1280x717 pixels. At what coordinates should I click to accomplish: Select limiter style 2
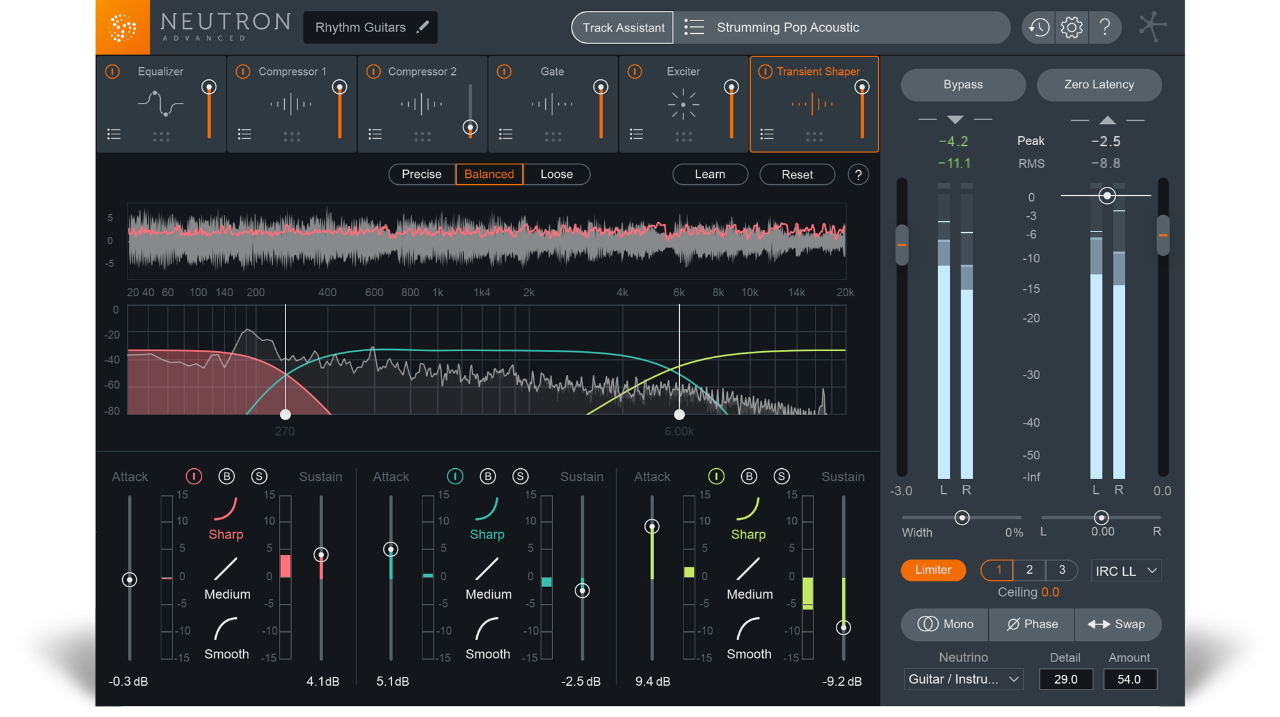[1029, 570]
